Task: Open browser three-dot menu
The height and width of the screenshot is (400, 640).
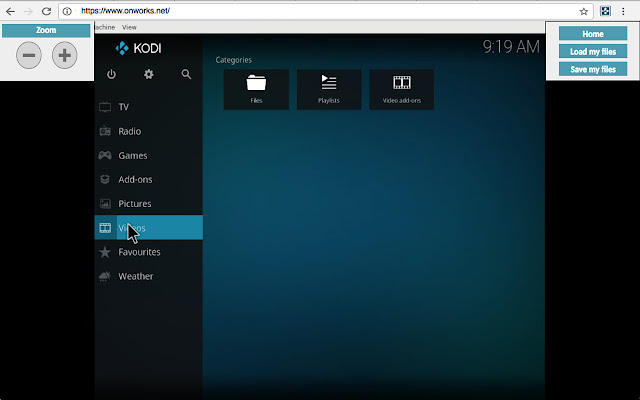Action: [x=623, y=11]
